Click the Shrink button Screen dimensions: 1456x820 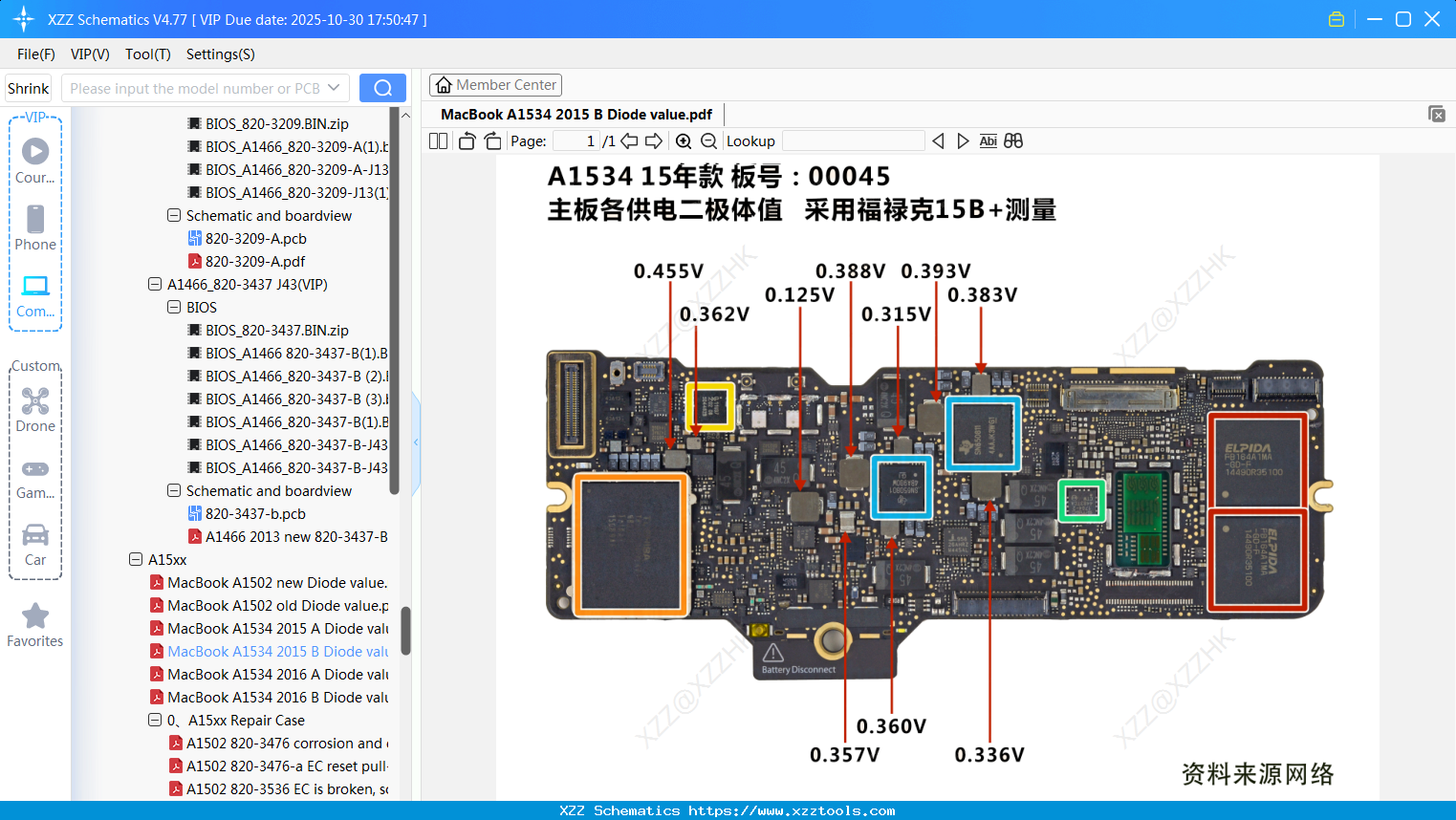click(x=28, y=88)
